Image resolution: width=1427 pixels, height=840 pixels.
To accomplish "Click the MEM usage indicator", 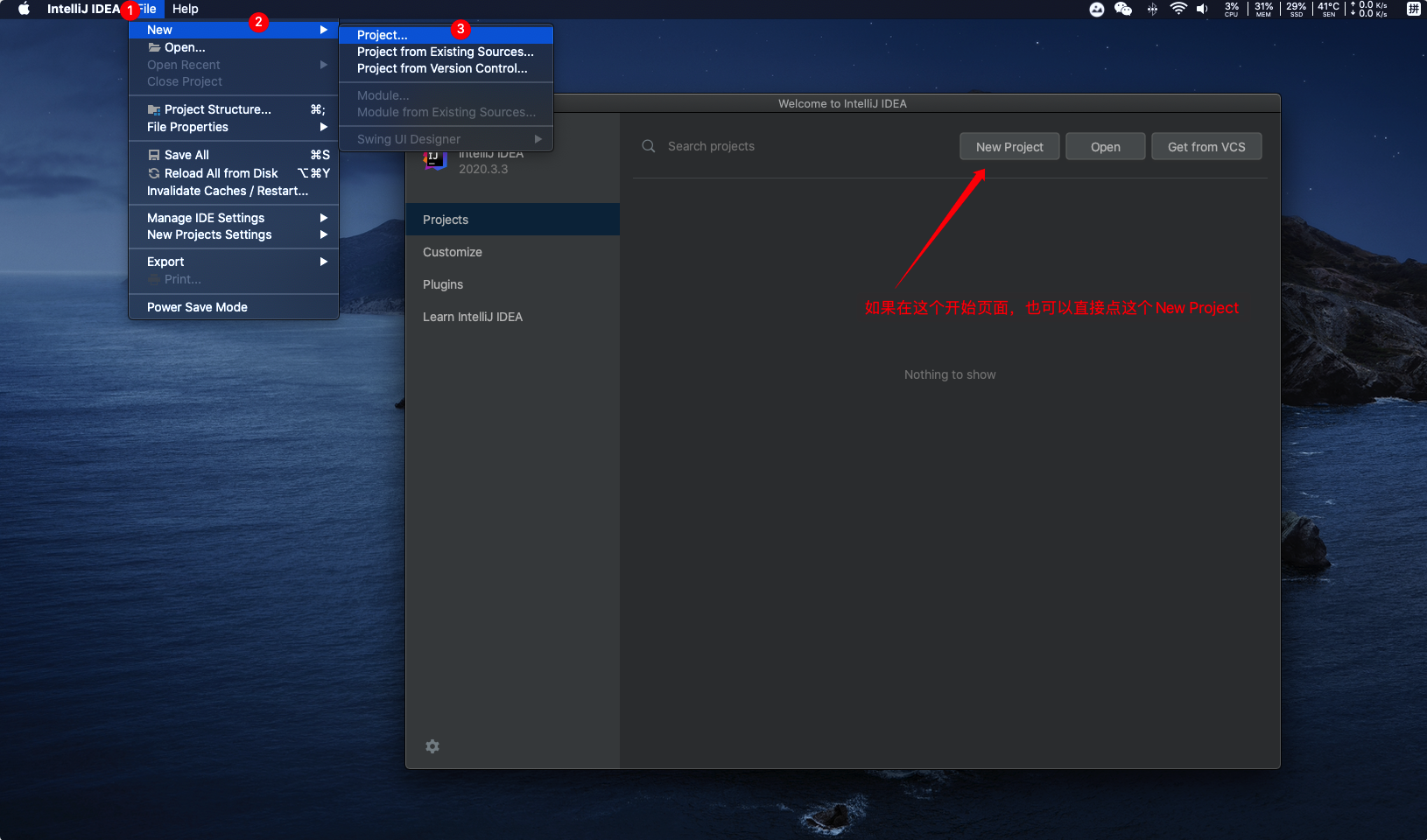I will pos(1263,9).
